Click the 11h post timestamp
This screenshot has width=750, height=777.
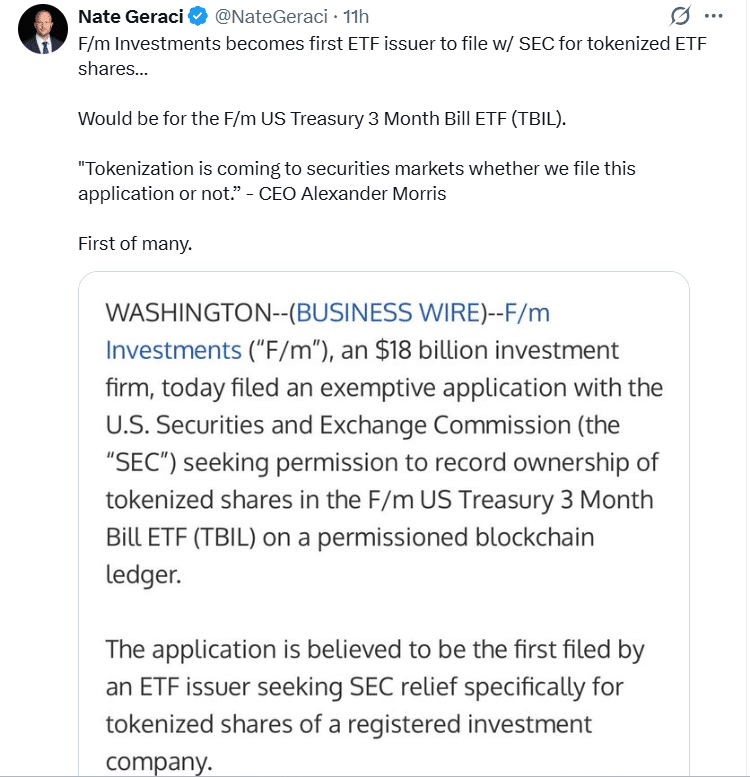click(355, 17)
